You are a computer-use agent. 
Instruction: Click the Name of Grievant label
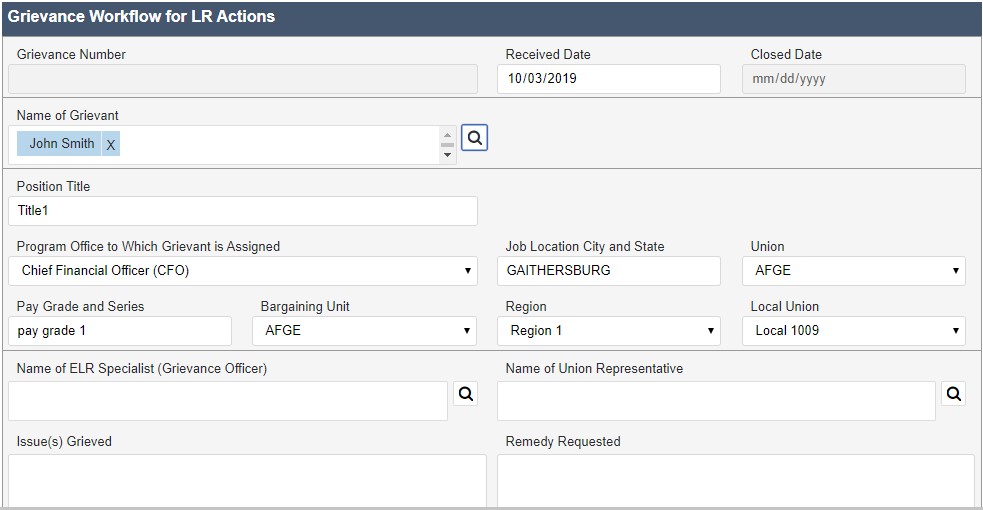coord(67,115)
